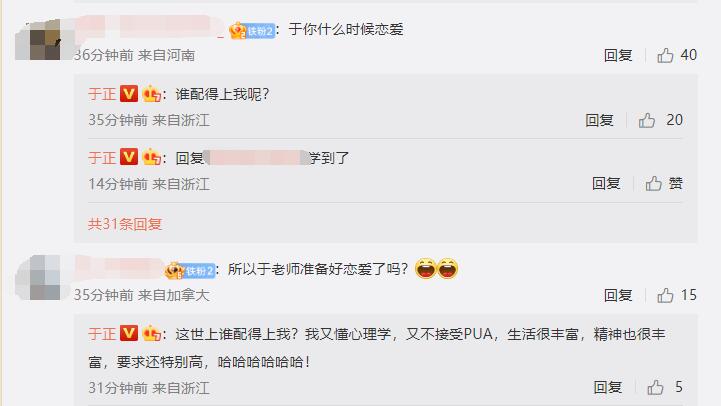Reply to '所以于老师准备好恋爱了吗?' comment
The width and height of the screenshot is (721, 406).
click(x=618, y=295)
